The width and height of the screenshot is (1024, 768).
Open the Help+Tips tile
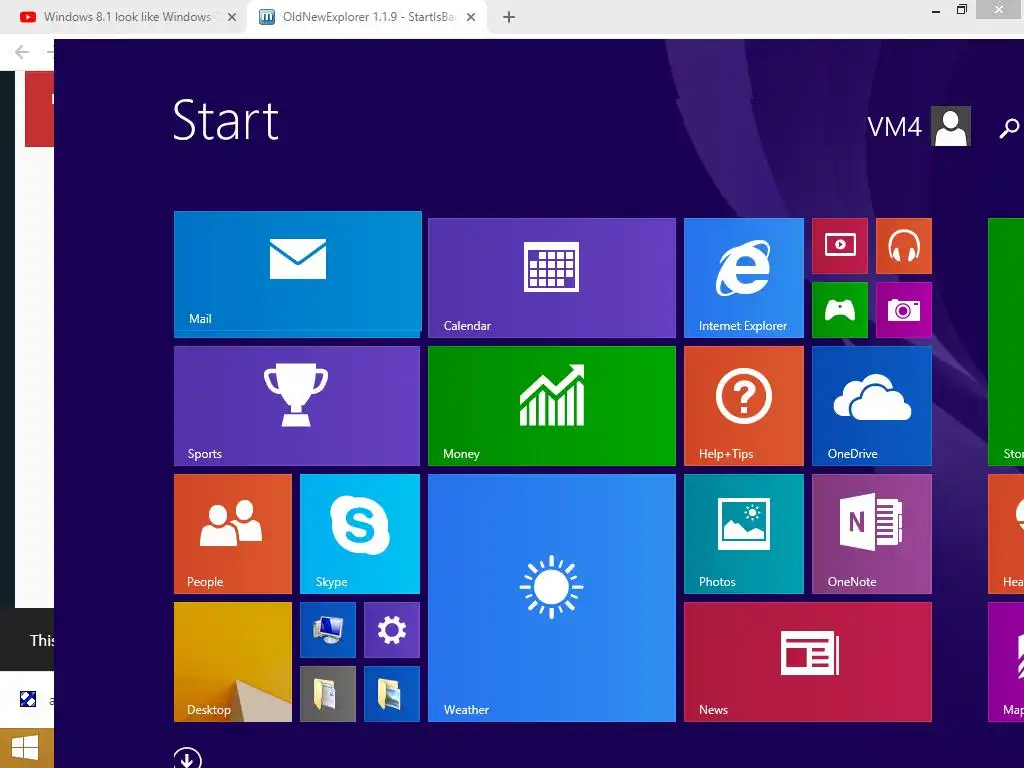pos(744,406)
